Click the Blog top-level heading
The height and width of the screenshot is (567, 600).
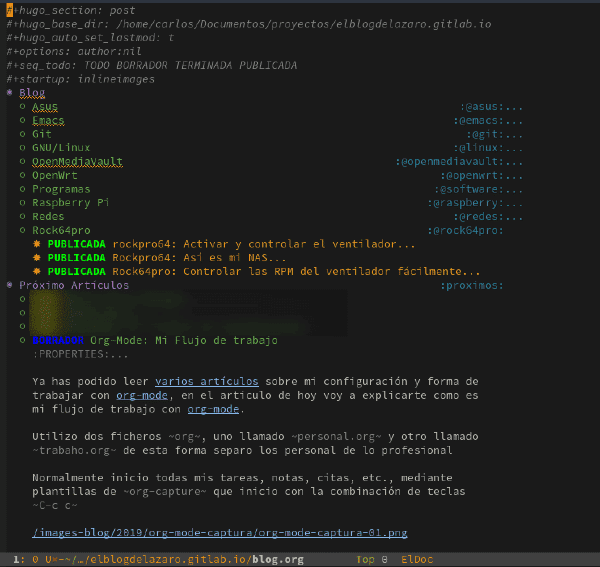pos(32,93)
